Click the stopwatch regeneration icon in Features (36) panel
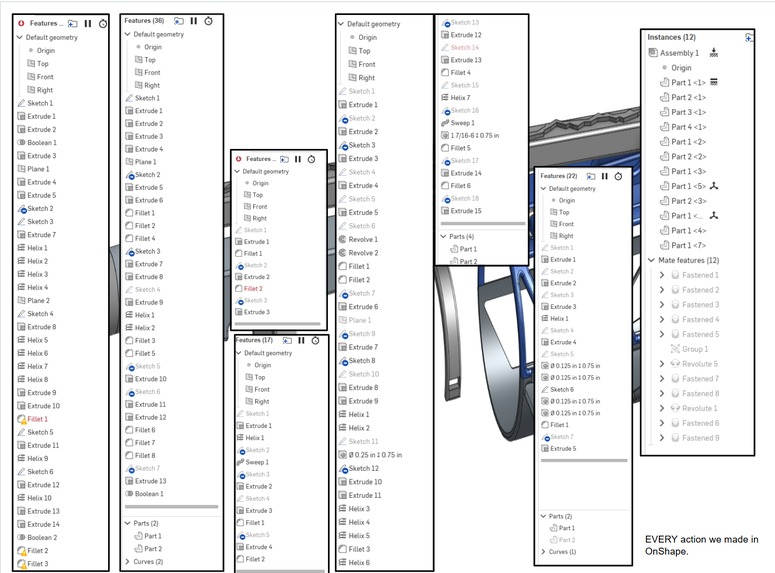This screenshot has height=573, width=775. (209, 21)
